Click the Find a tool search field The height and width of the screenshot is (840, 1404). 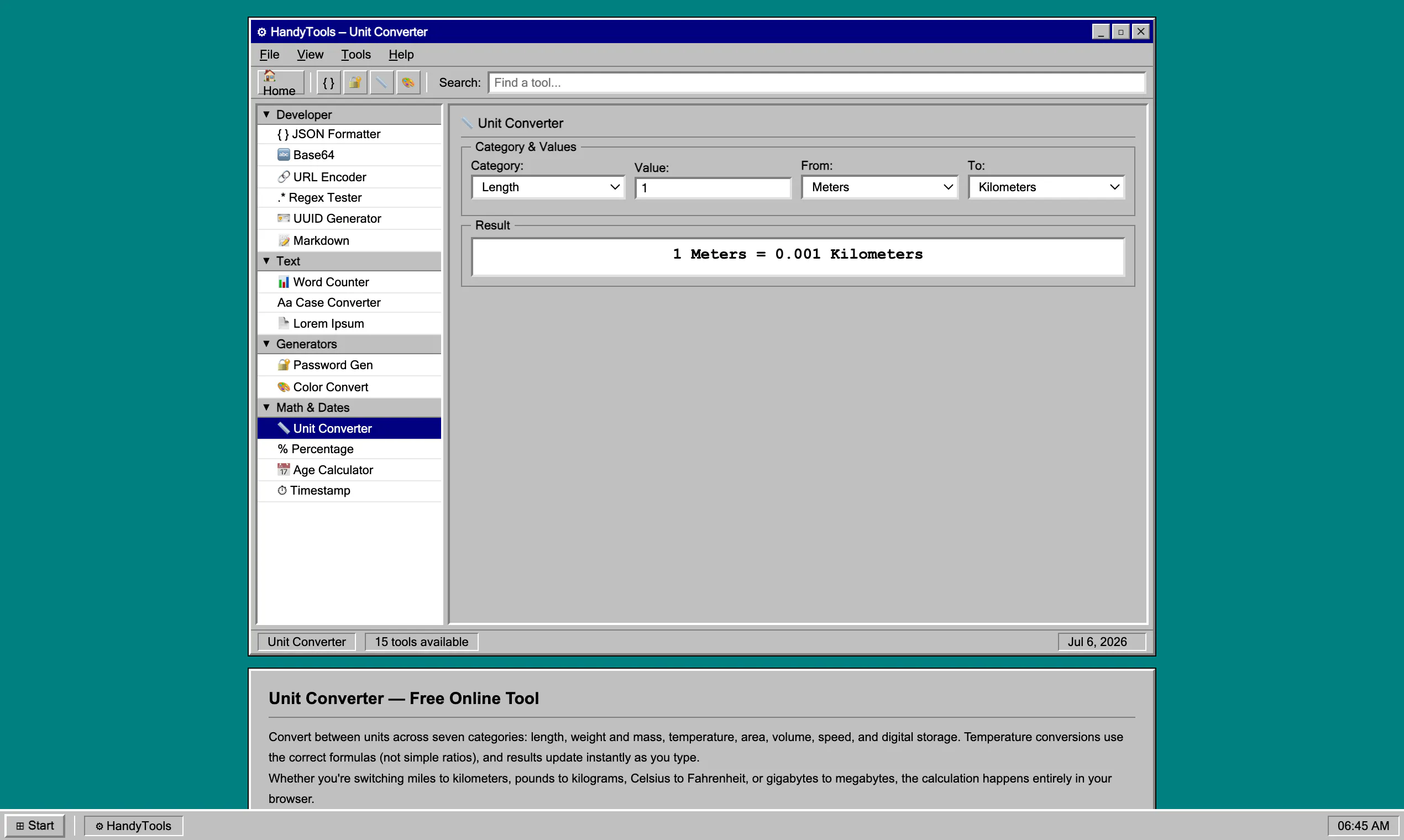[817, 83]
